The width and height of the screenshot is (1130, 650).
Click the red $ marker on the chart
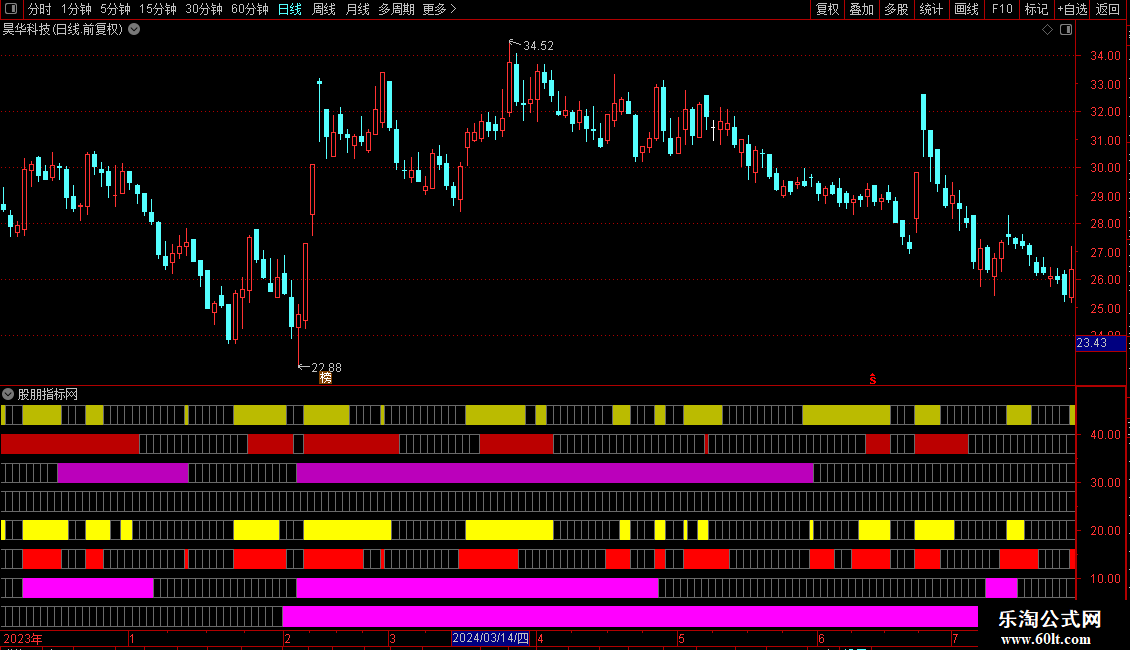(873, 379)
